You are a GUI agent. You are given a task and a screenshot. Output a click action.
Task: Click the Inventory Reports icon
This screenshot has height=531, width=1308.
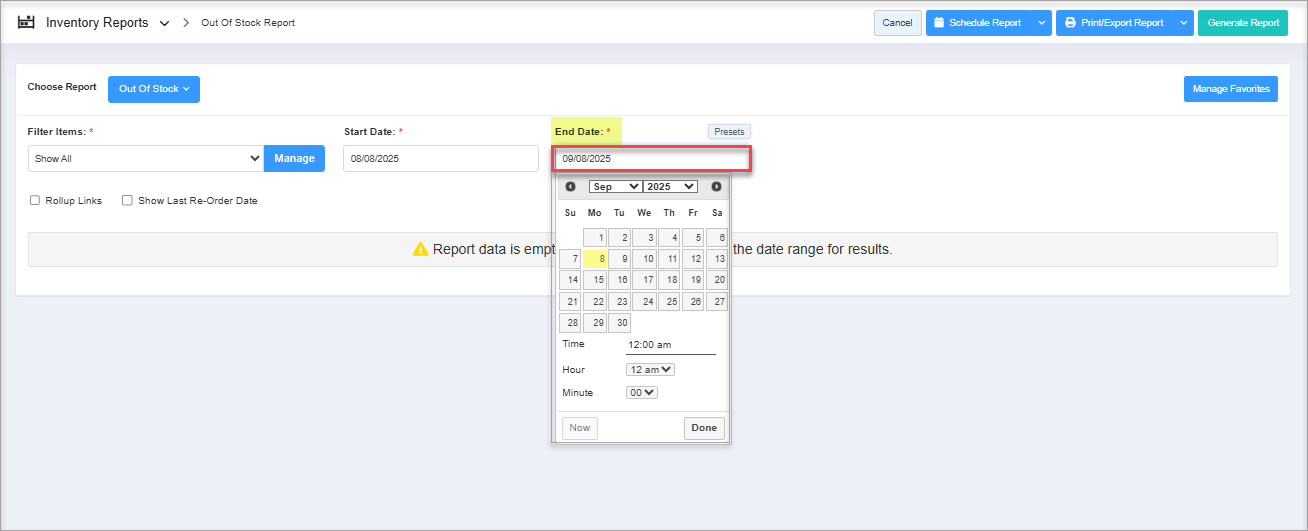point(26,22)
